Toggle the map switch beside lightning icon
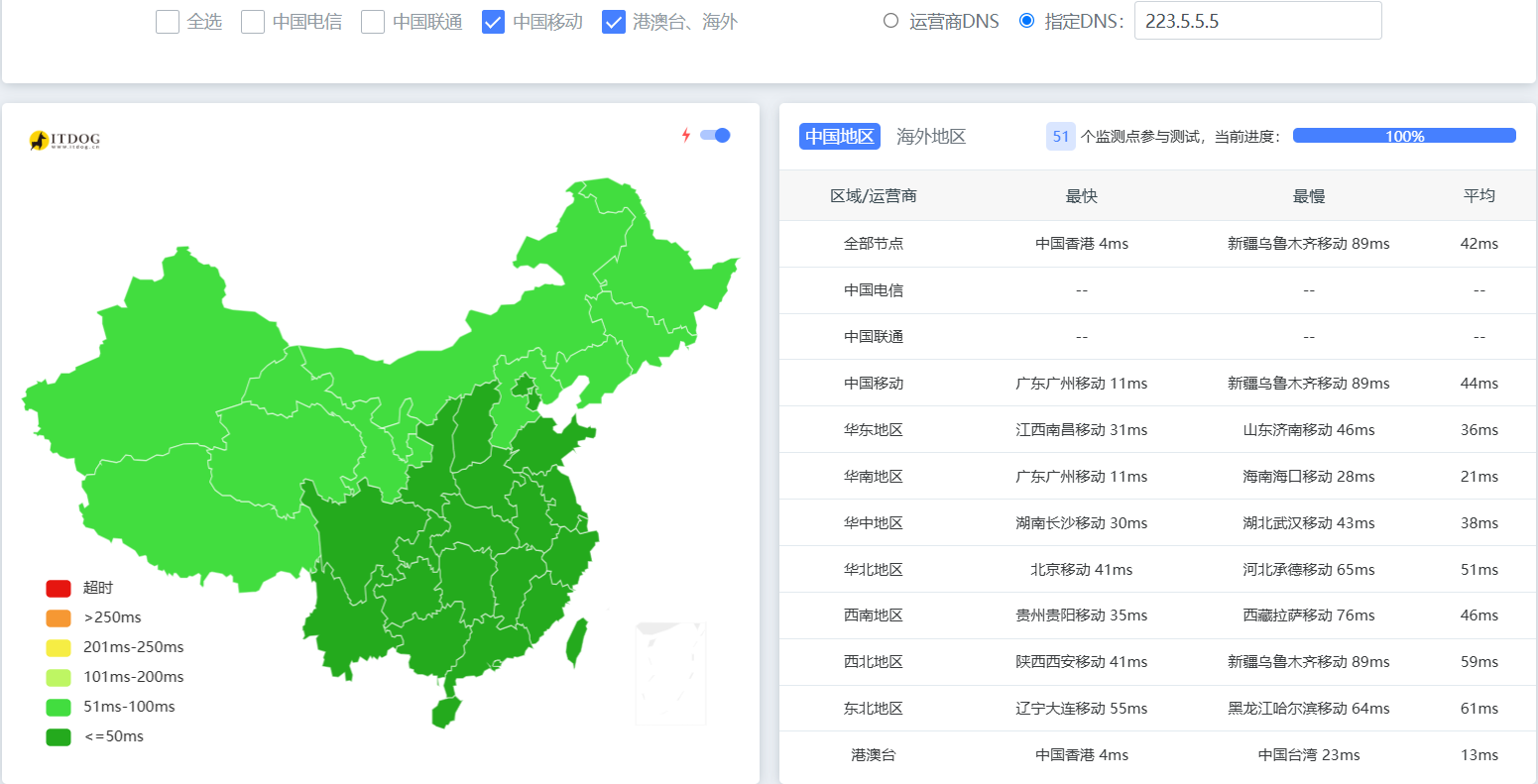 pos(715,135)
